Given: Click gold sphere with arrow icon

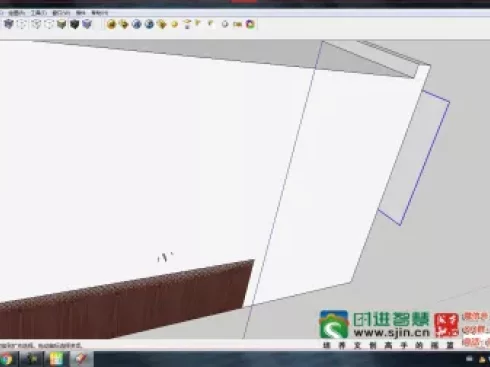Looking at the screenshot, I should (x=124, y=24).
